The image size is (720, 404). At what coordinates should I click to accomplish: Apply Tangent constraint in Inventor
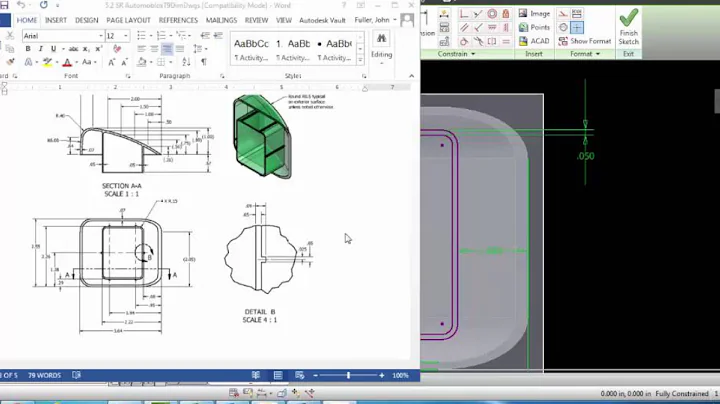[x=464, y=41]
